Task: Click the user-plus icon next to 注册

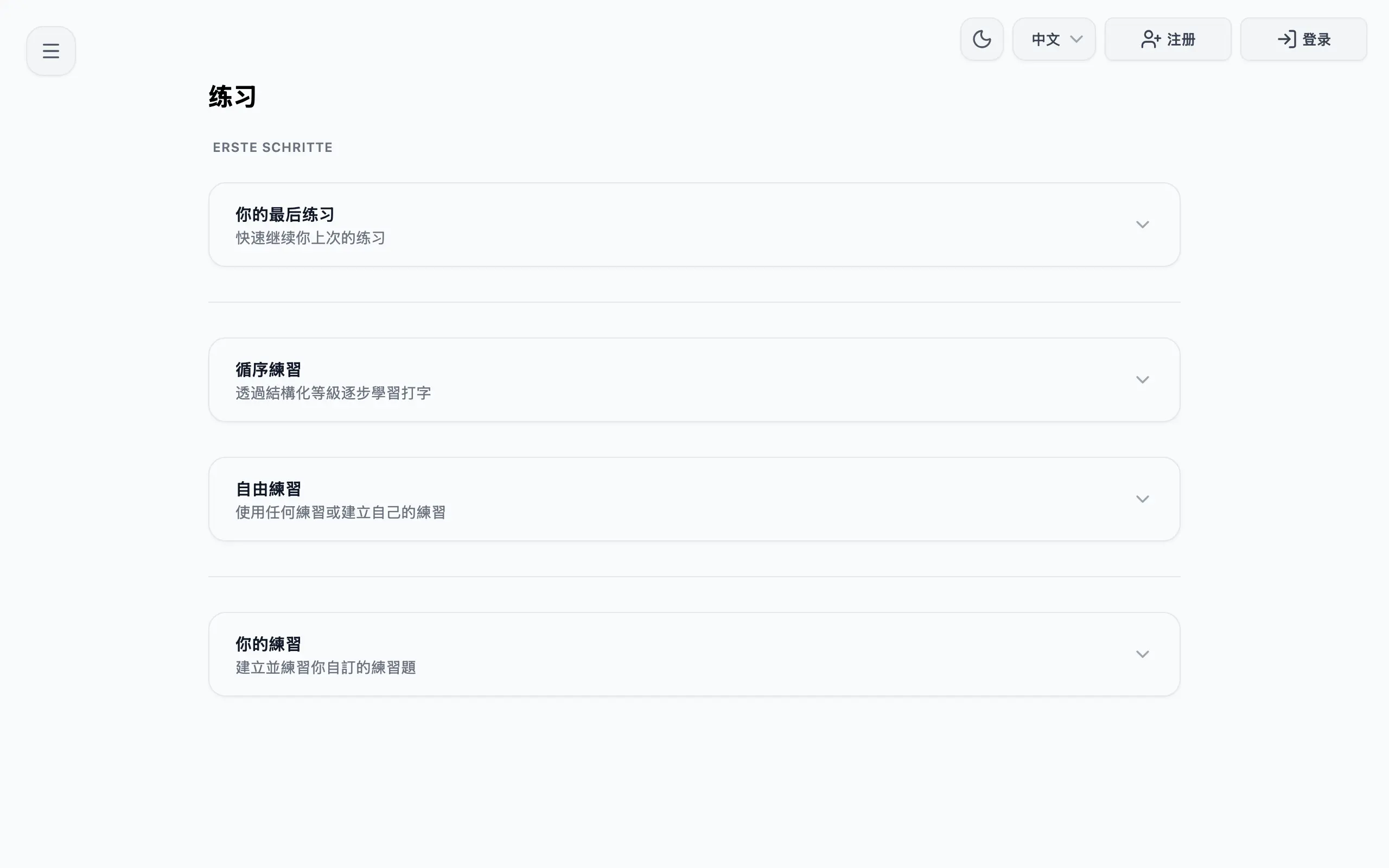Action: click(1150, 39)
